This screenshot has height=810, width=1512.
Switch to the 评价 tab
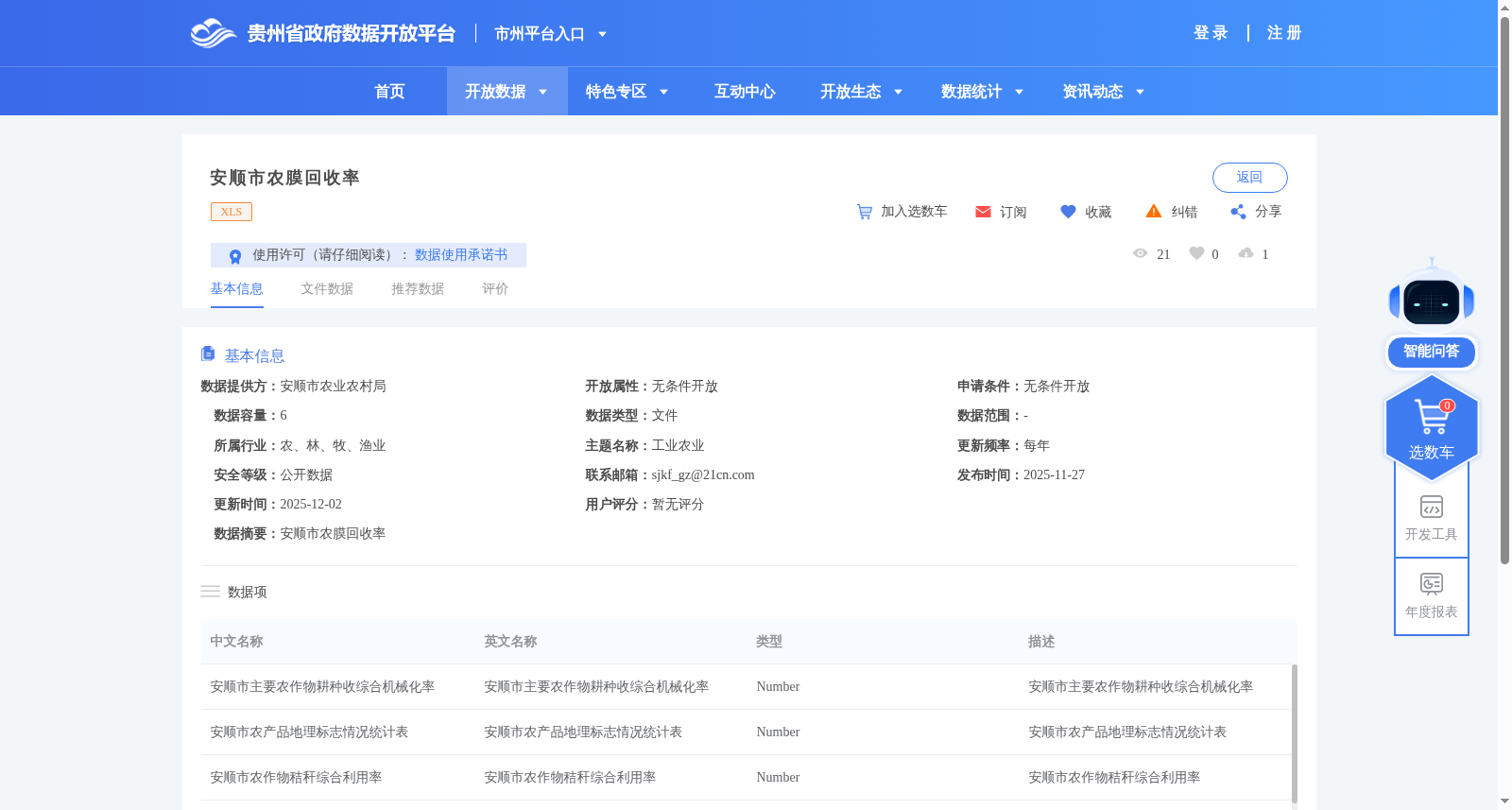pyautogui.click(x=495, y=289)
